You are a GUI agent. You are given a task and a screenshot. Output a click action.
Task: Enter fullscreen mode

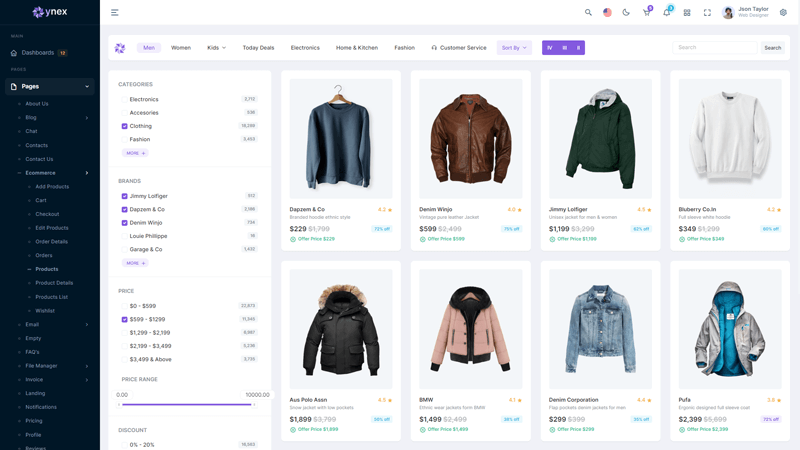coord(707,13)
